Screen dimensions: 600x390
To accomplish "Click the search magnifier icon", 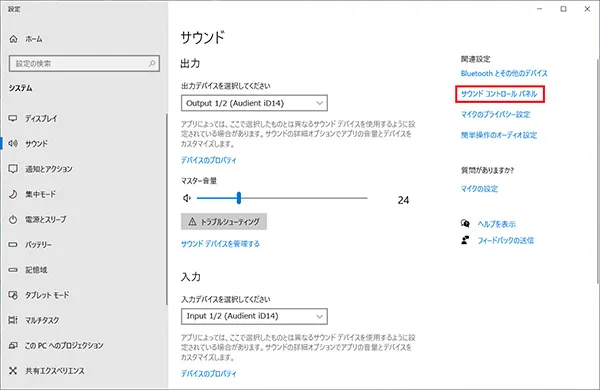I will pyautogui.click(x=152, y=63).
